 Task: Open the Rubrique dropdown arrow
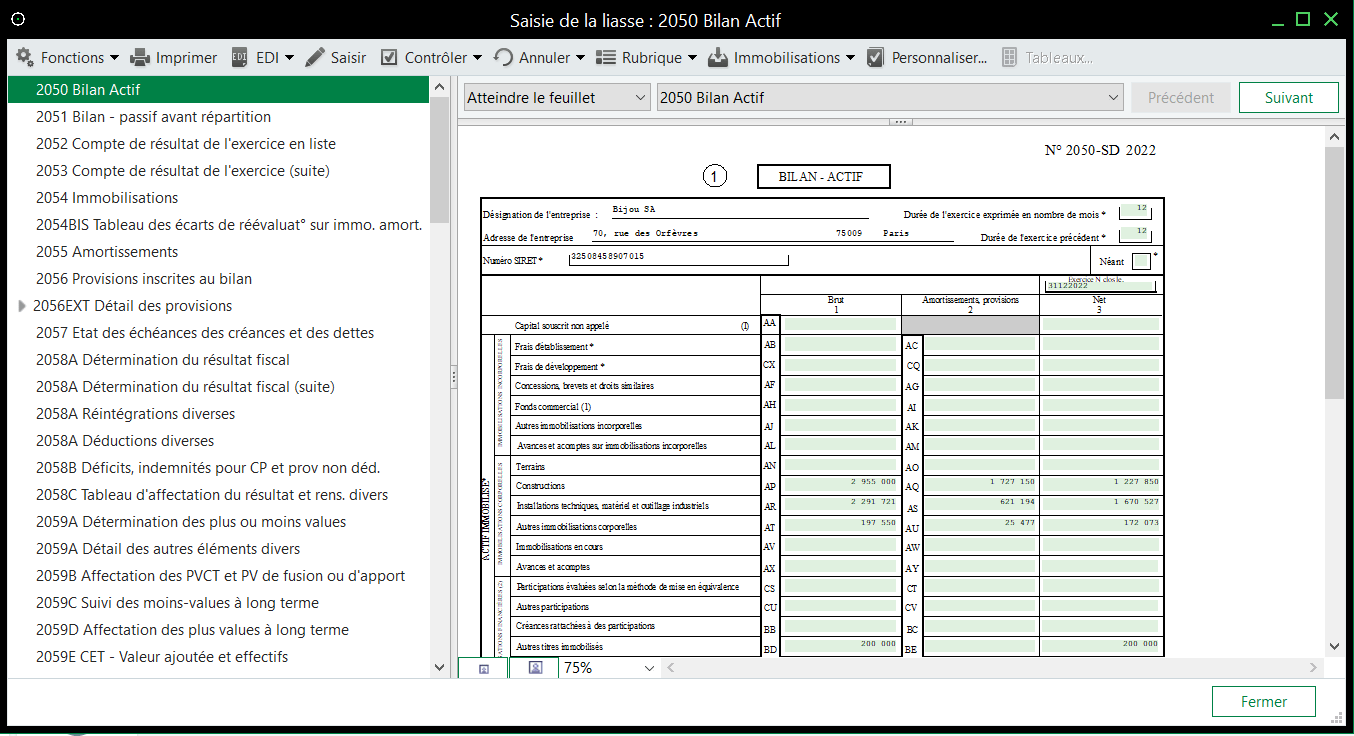(692, 58)
